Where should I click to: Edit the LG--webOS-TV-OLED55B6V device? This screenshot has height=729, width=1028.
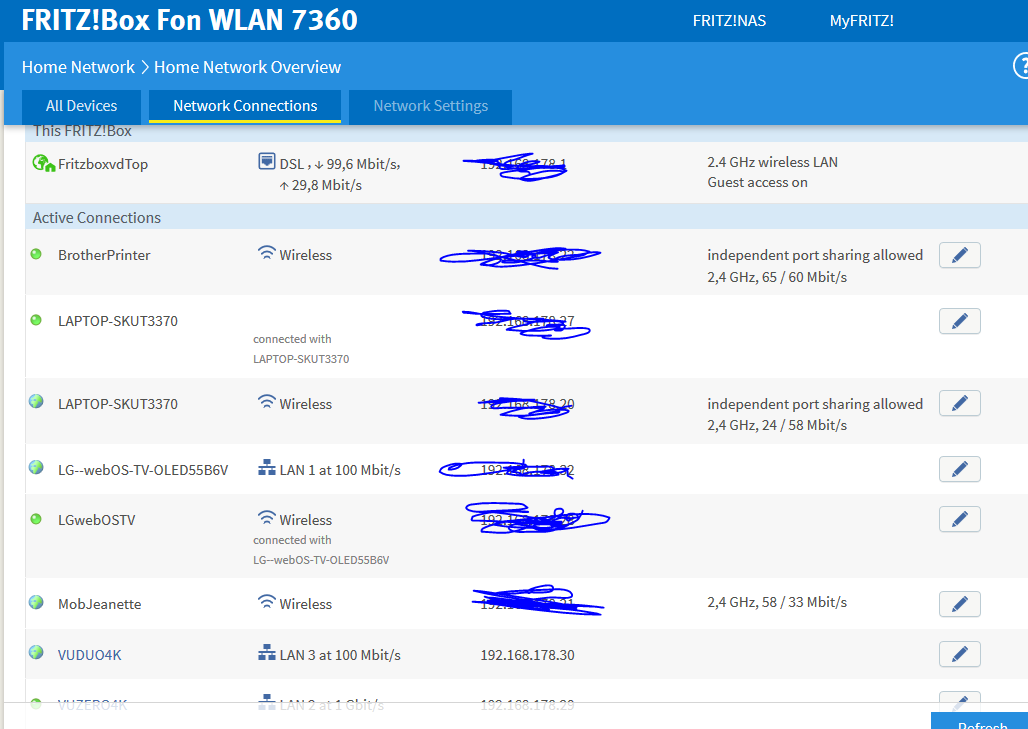click(x=960, y=469)
